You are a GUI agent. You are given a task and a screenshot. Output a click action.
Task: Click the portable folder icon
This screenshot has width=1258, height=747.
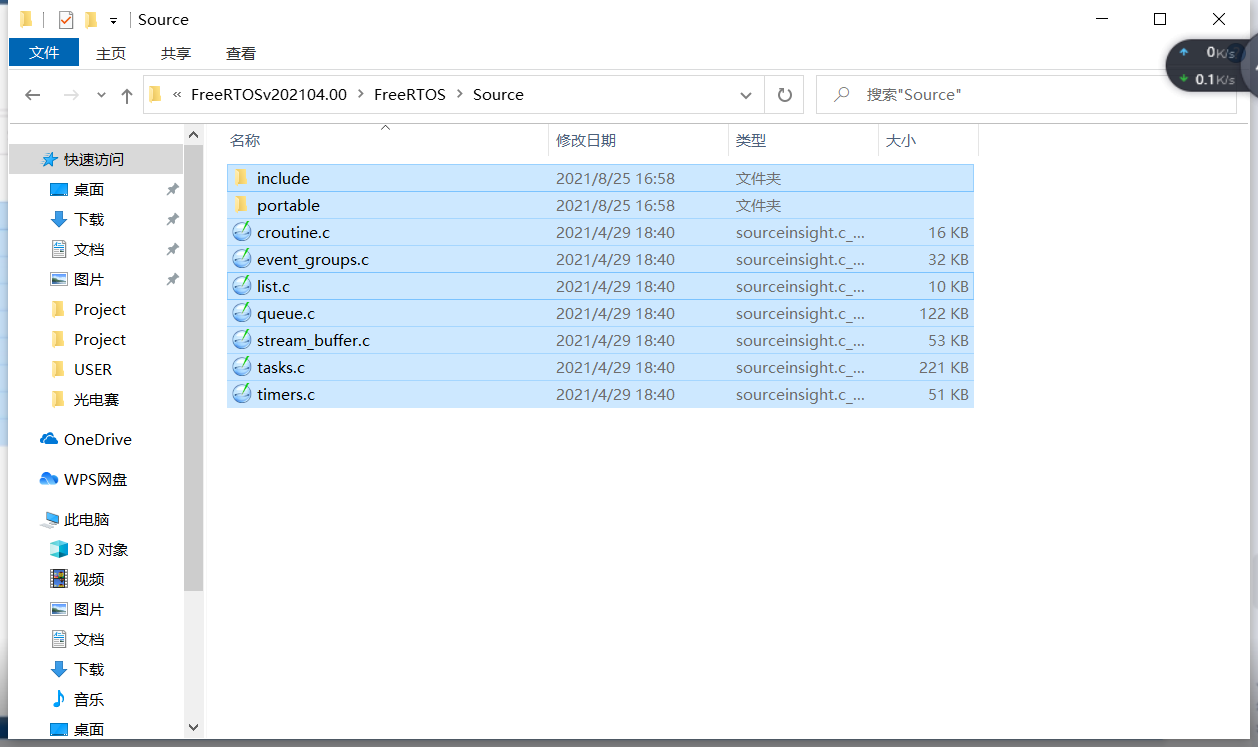241,205
